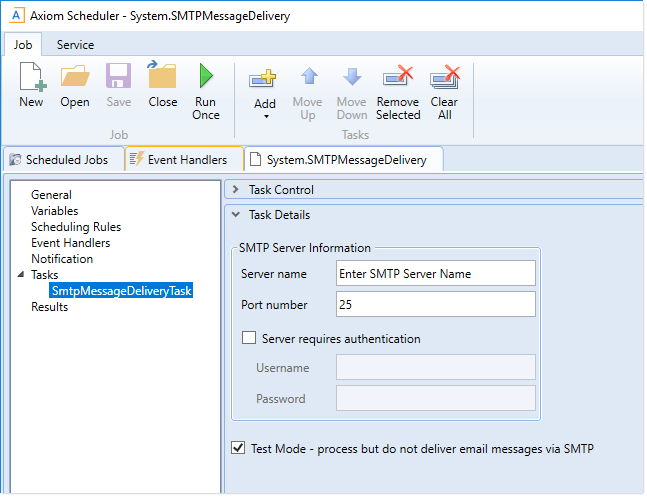Switch to the Job ribbon tab

pyautogui.click(x=23, y=45)
